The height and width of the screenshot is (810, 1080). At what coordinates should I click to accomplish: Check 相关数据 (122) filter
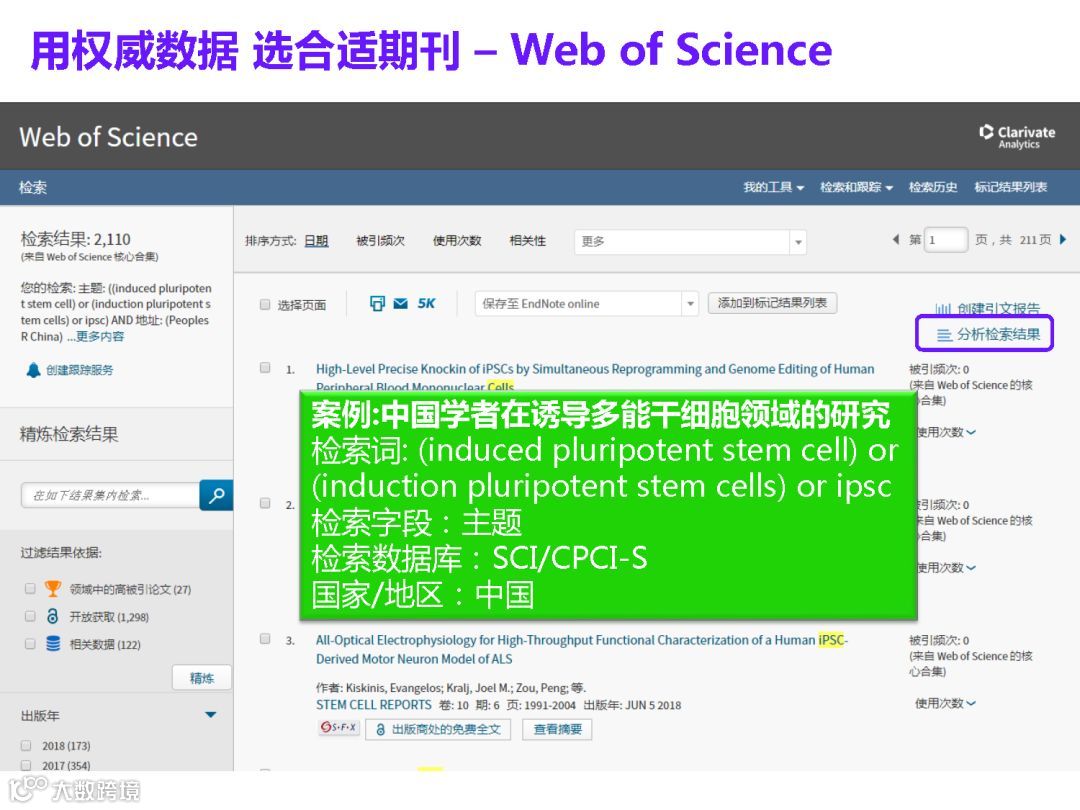30,644
